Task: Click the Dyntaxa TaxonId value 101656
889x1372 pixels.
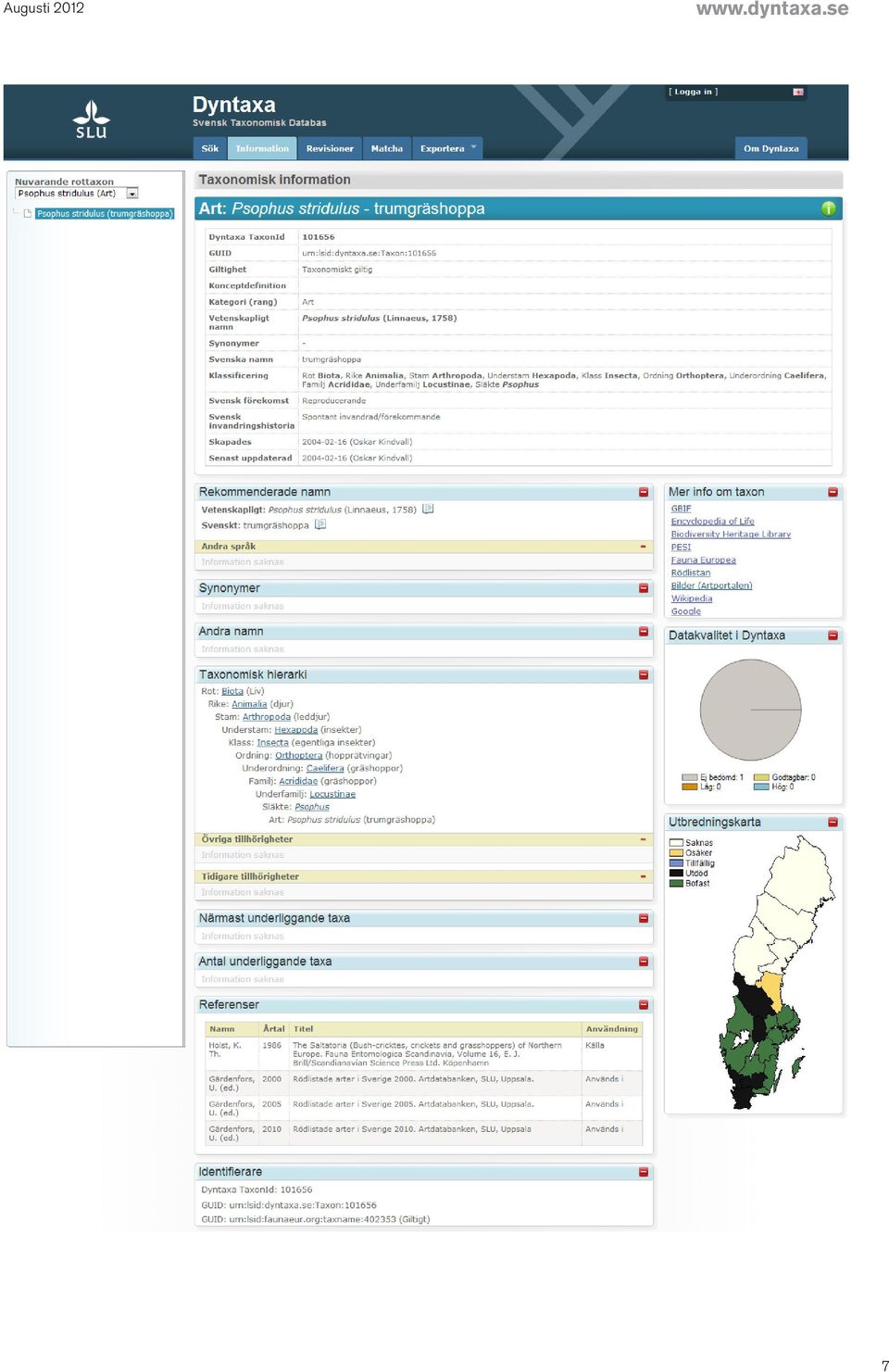Action: [x=319, y=237]
